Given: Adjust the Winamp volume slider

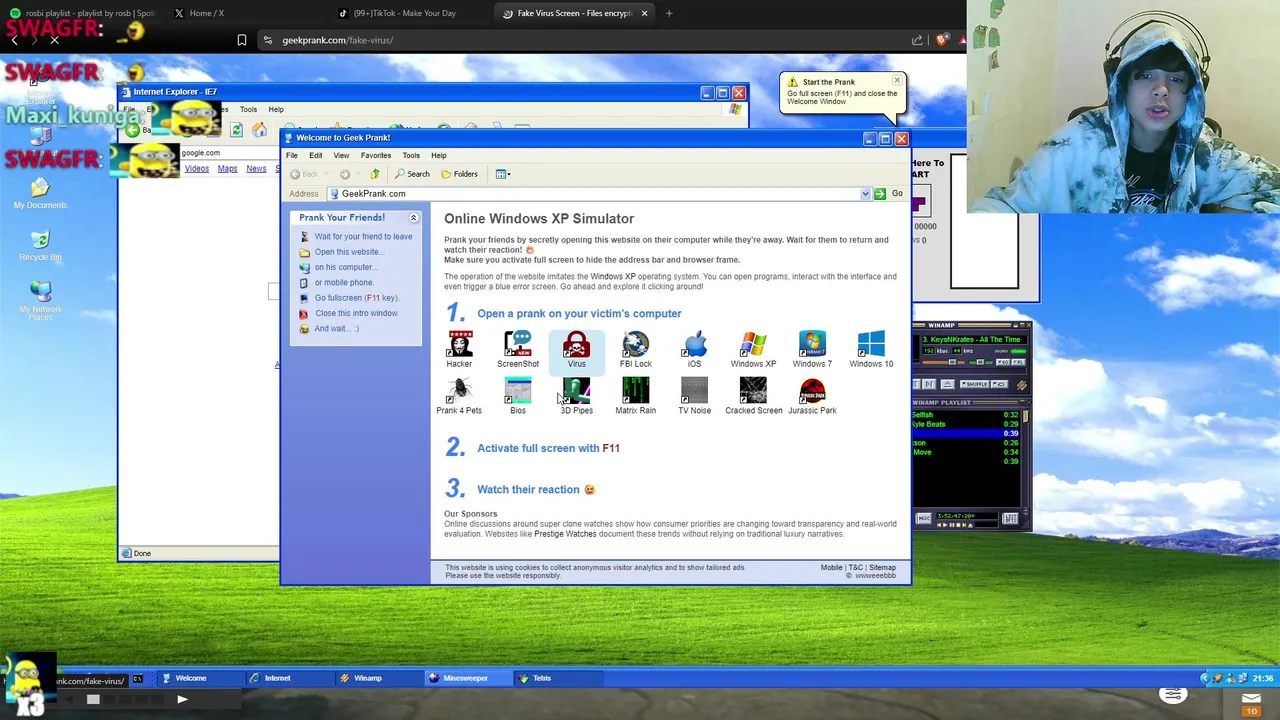Looking at the screenshot, I should pos(943,362).
